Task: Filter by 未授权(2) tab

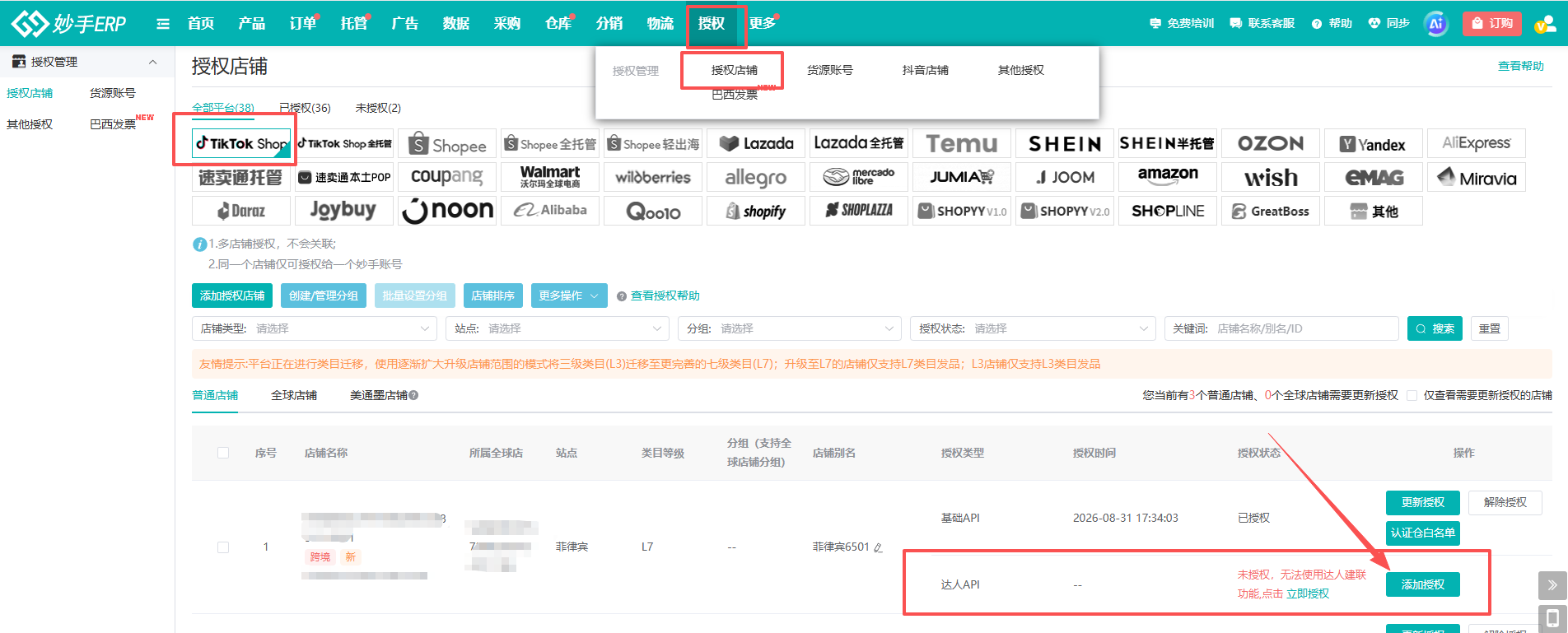Action: pyautogui.click(x=378, y=108)
